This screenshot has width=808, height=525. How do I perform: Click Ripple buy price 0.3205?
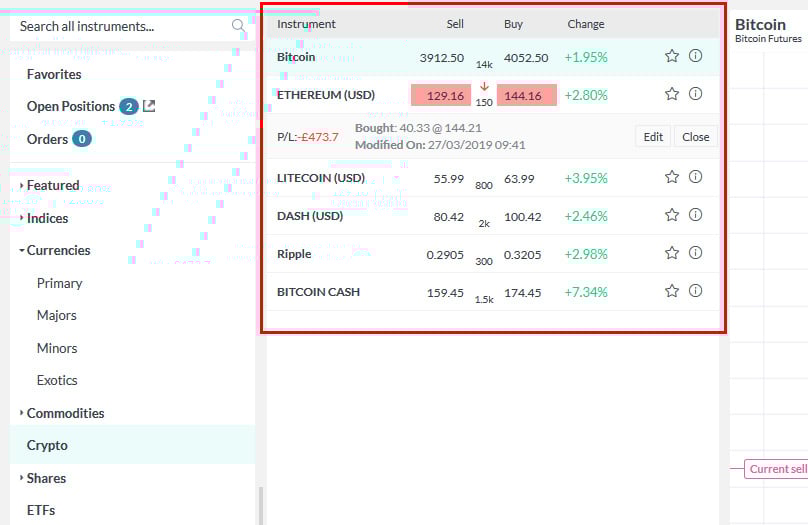(523, 255)
